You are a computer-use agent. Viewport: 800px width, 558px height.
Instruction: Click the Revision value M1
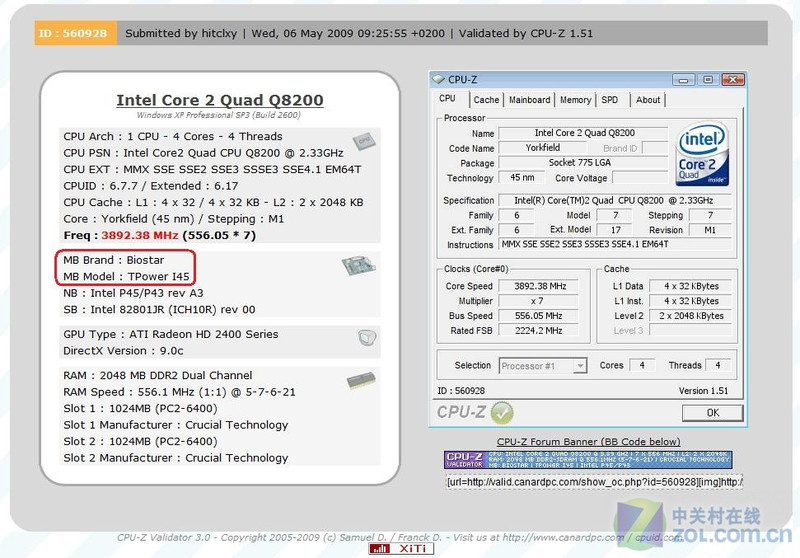pyautogui.click(x=710, y=230)
